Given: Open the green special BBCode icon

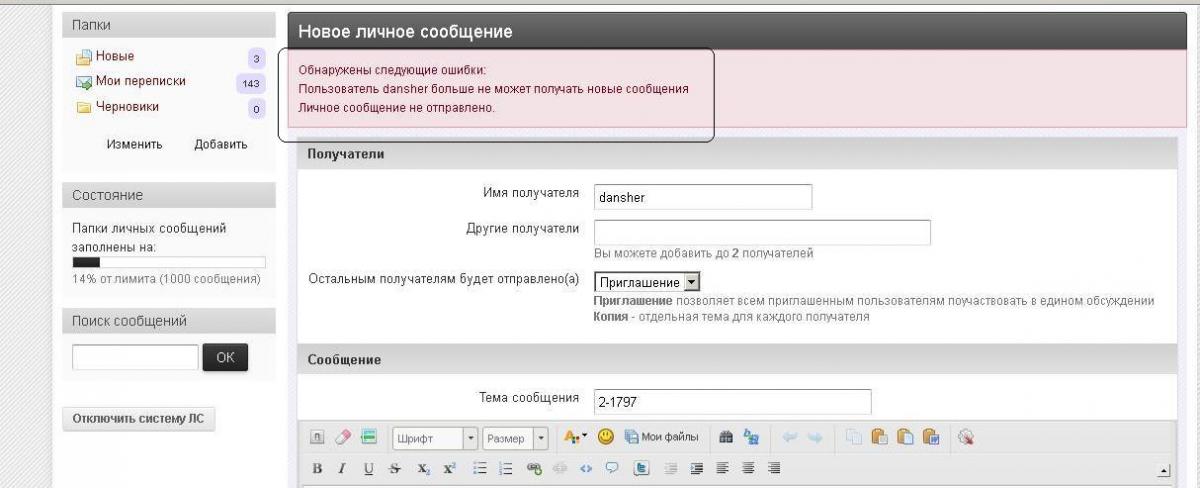Looking at the screenshot, I should (368, 437).
